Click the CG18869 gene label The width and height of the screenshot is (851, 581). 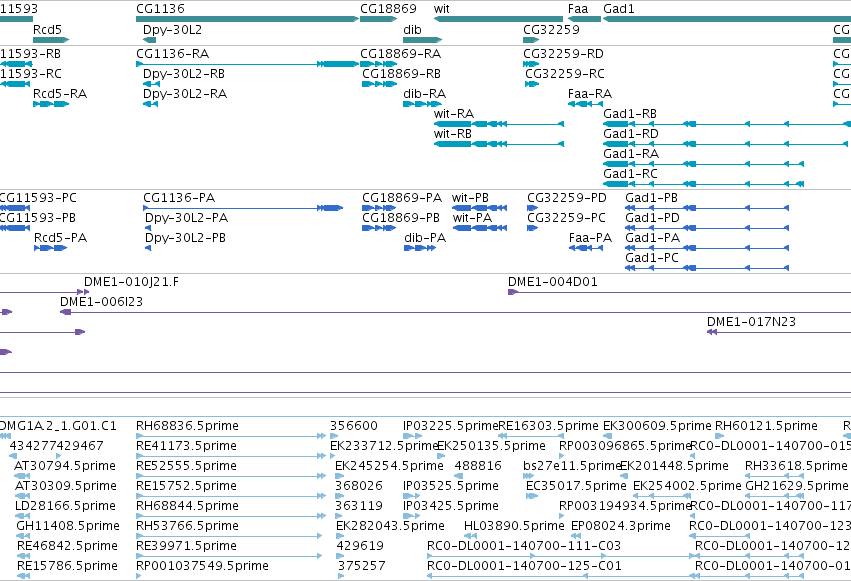point(388,9)
